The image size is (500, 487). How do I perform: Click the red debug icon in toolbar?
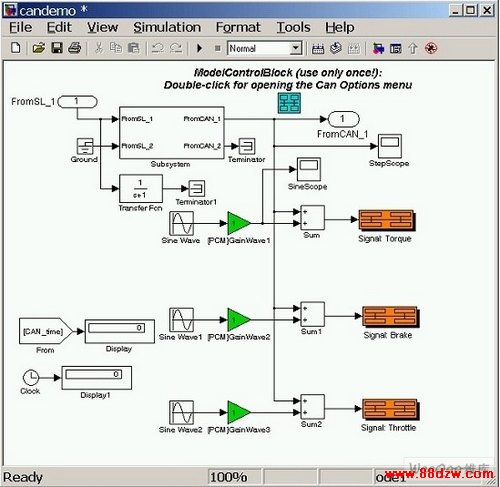(x=431, y=49)
